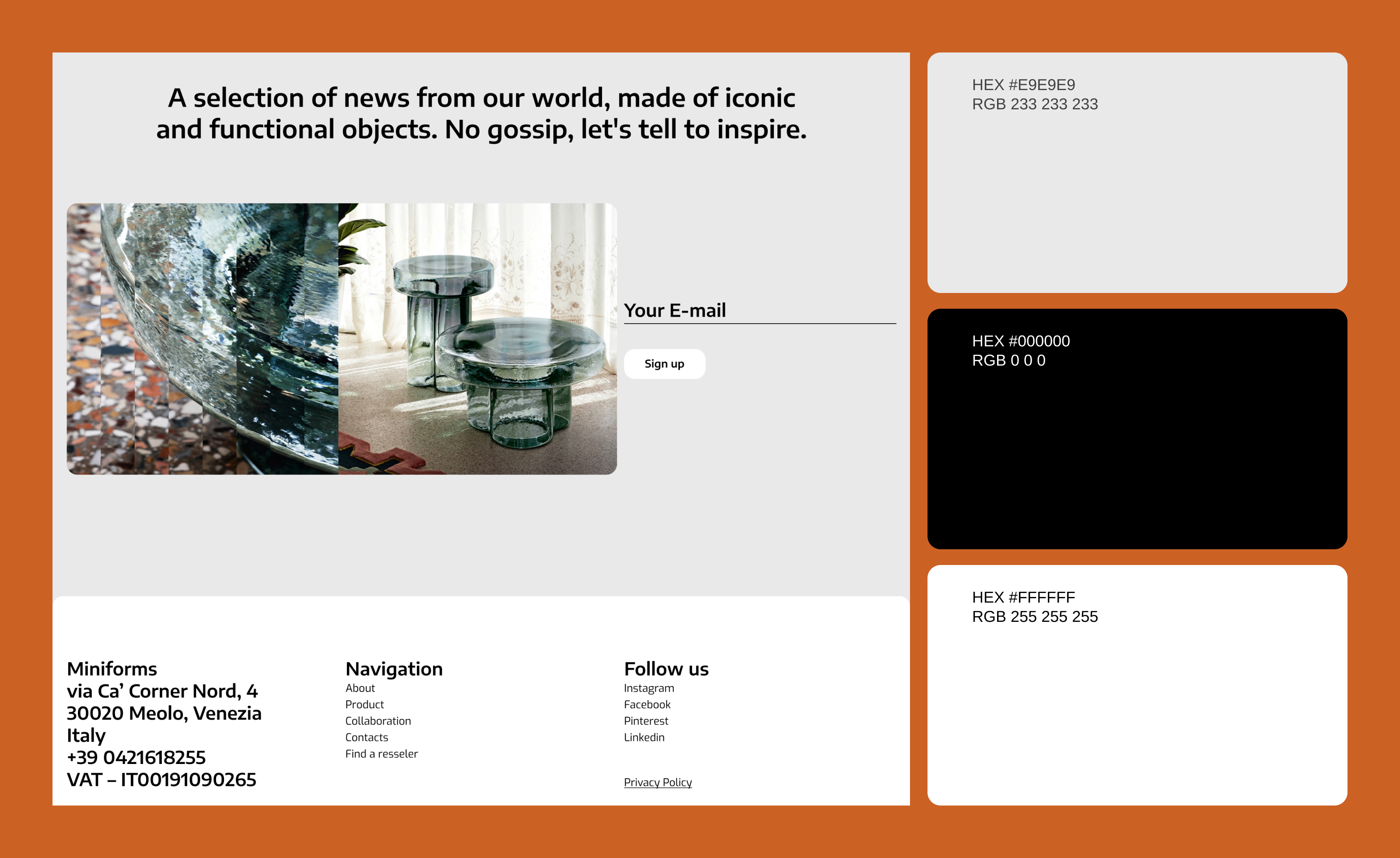Visit the Instagram link
The height and width of the screenshot is (858, 1400).
click(x=649, y=687)
